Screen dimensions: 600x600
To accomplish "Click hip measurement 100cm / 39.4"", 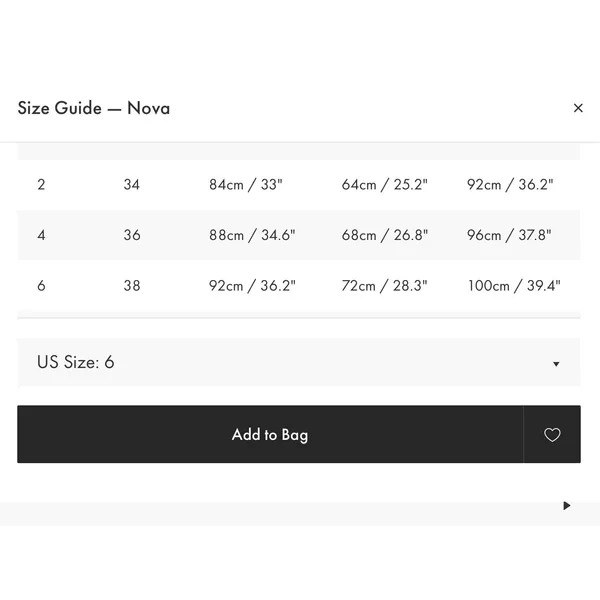I will click(514, 285).
